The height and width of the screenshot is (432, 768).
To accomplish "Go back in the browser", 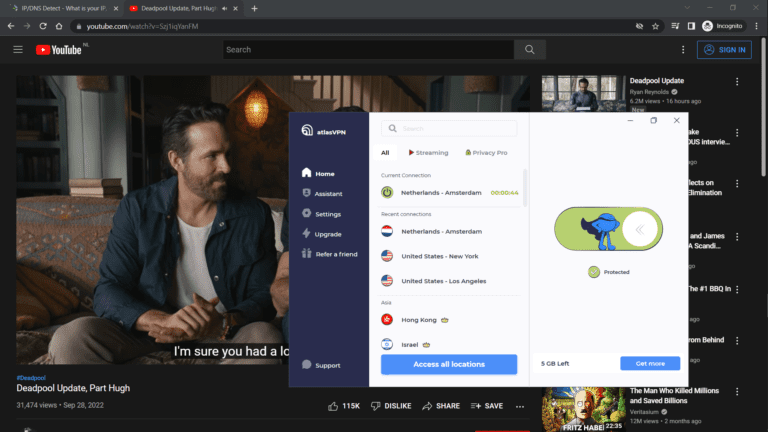I will [11, 26].
